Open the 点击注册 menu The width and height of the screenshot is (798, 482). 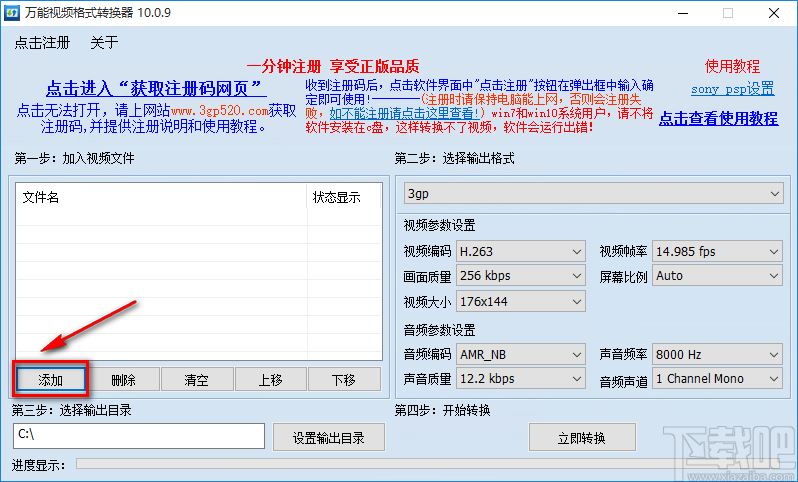click(x=42, y=43)
